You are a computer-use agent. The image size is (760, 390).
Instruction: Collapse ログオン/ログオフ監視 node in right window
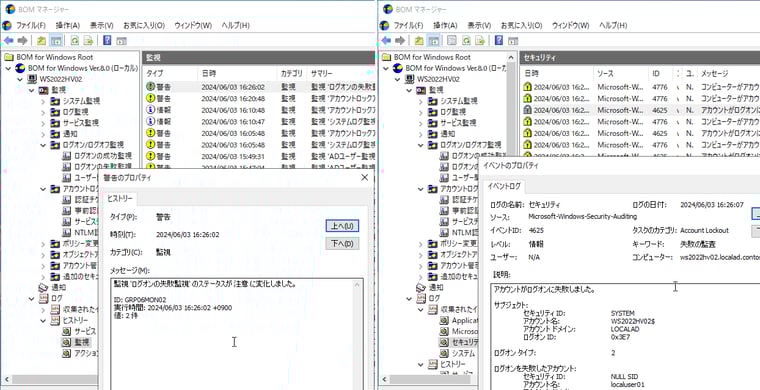click(x=420, y=145)
